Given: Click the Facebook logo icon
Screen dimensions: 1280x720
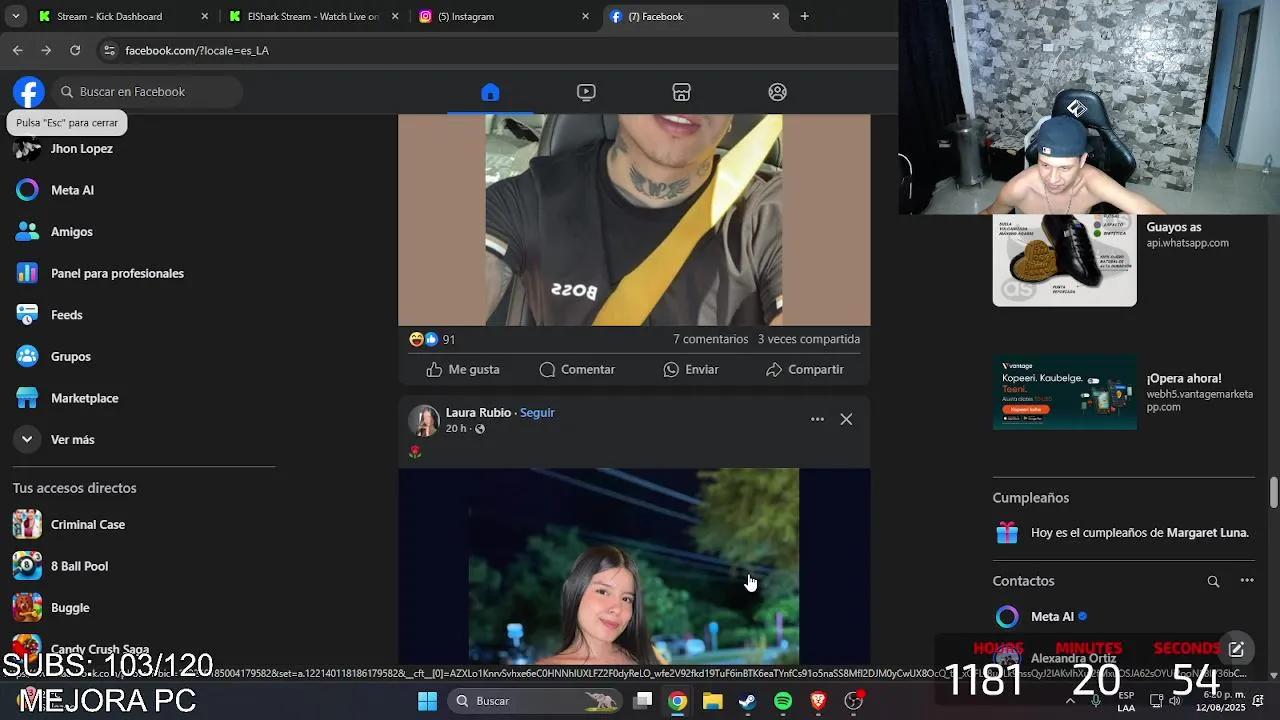Looking at the screenshot, I should click(29, 92).
